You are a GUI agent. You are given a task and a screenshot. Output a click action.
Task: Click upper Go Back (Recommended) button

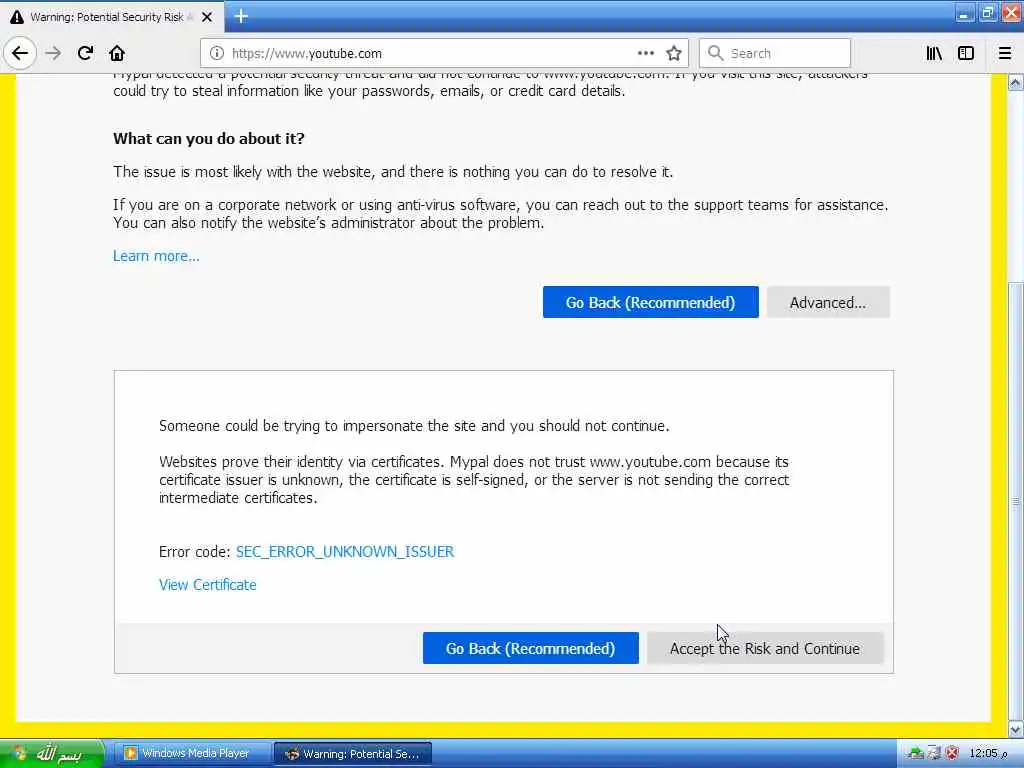pyautogui.click(x=650, y=302)
